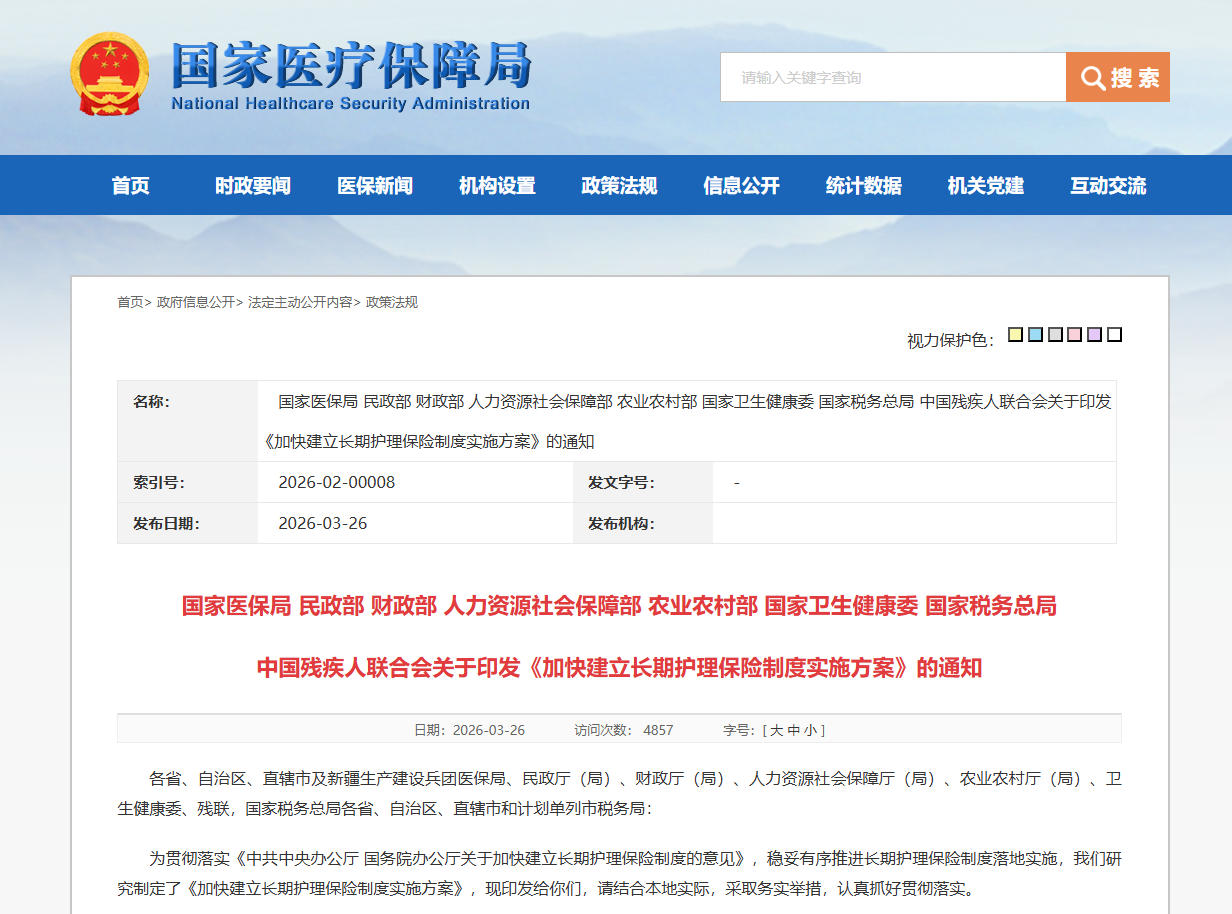Click 法定主动公开内容 breadcrumb link
Image resolution: width=1232 pixels, height=914 pixels.
pyautogui.click(x=300, y=302)
